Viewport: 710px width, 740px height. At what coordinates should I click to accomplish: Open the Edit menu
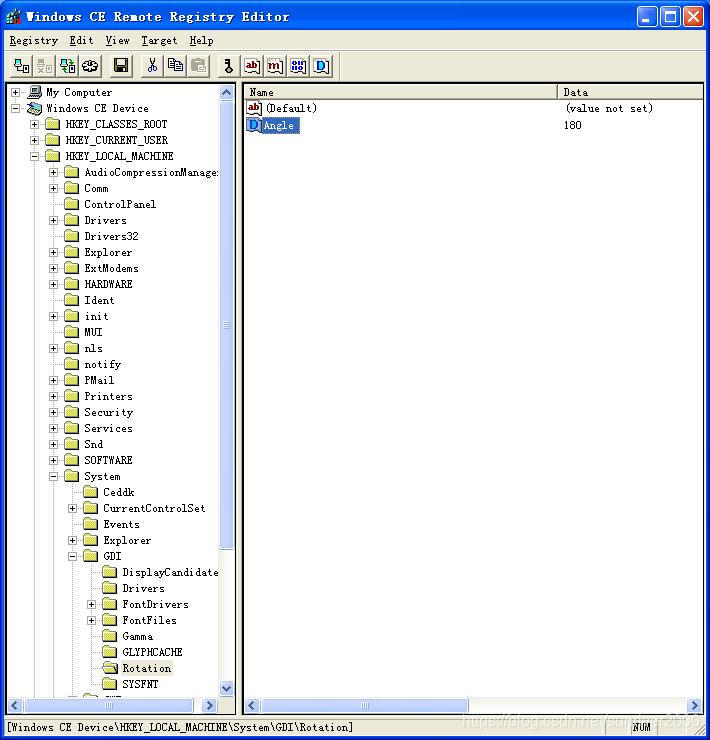pos(81,41)
